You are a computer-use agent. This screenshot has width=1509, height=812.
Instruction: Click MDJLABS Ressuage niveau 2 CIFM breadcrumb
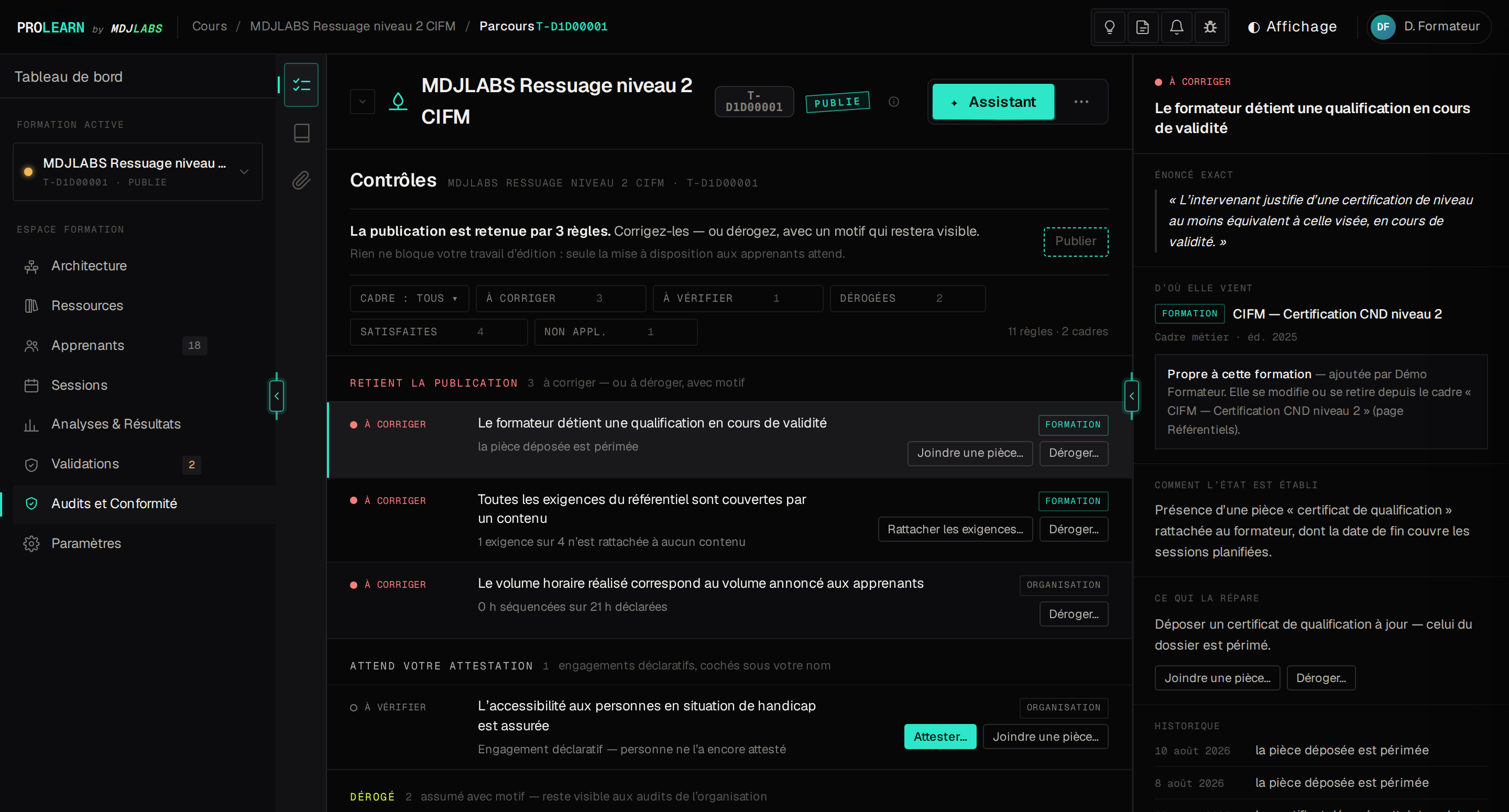point(353,26)
